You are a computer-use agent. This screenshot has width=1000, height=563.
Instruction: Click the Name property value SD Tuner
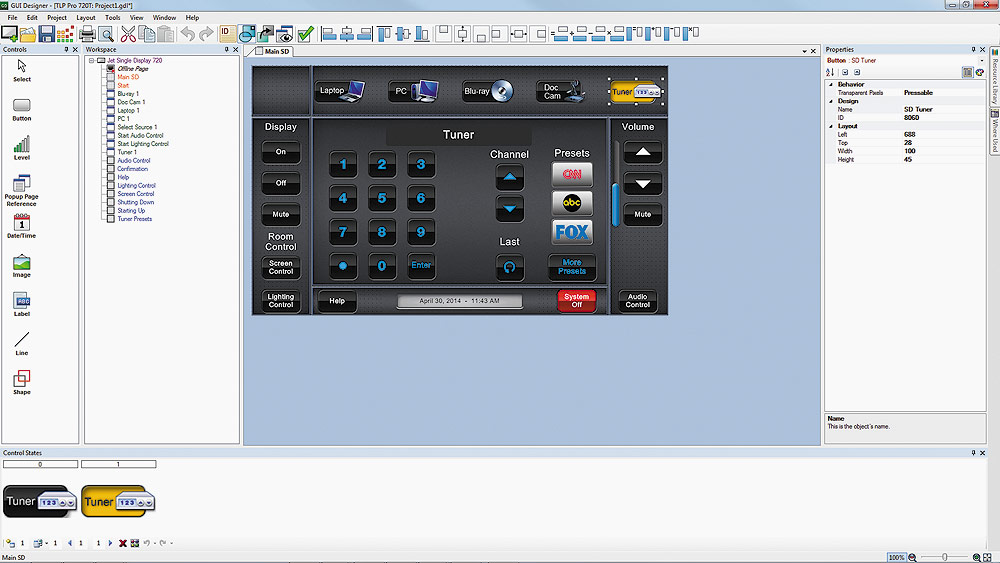918,109
